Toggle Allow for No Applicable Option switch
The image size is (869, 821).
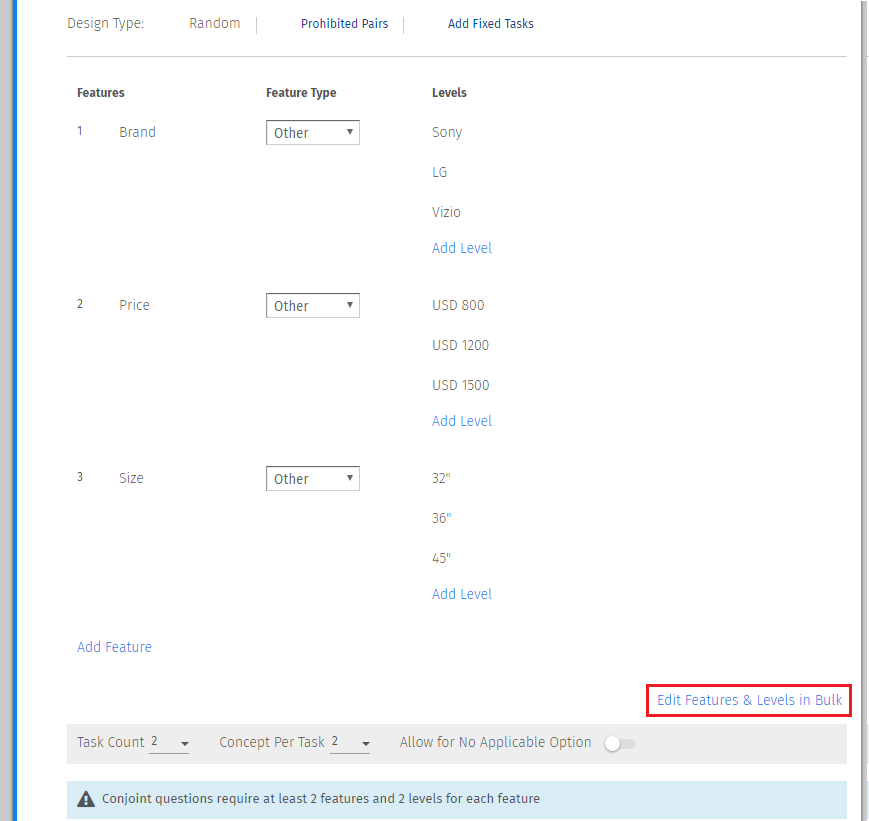click(620, 743)
